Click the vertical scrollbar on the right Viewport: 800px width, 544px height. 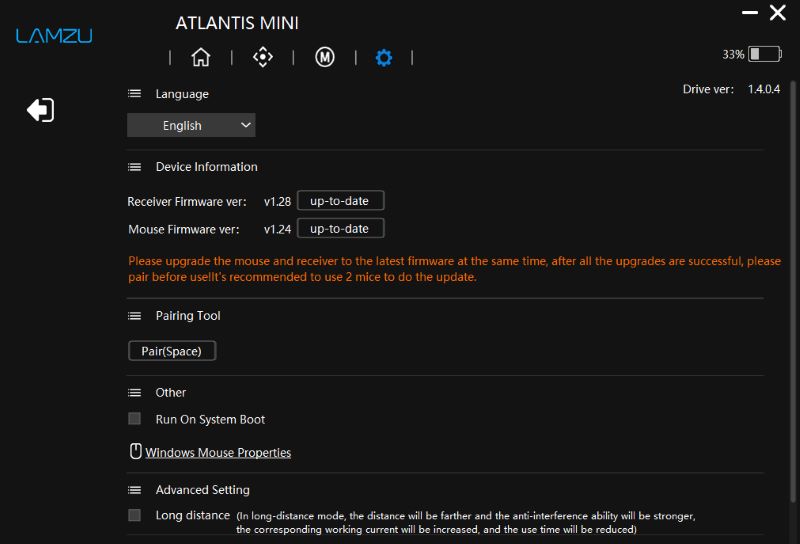793,291
